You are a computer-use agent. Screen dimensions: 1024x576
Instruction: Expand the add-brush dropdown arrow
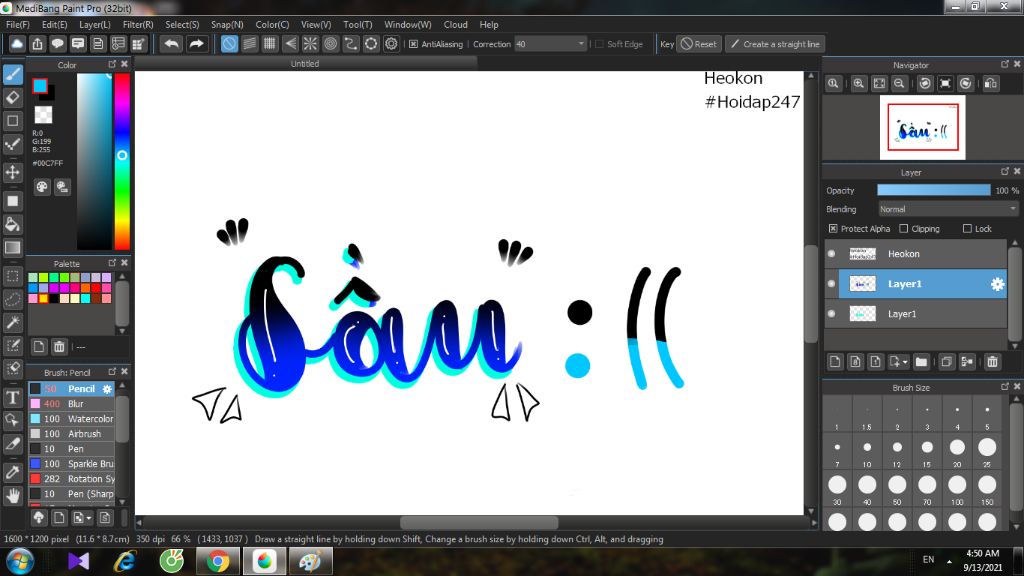[x=89, y=518]
